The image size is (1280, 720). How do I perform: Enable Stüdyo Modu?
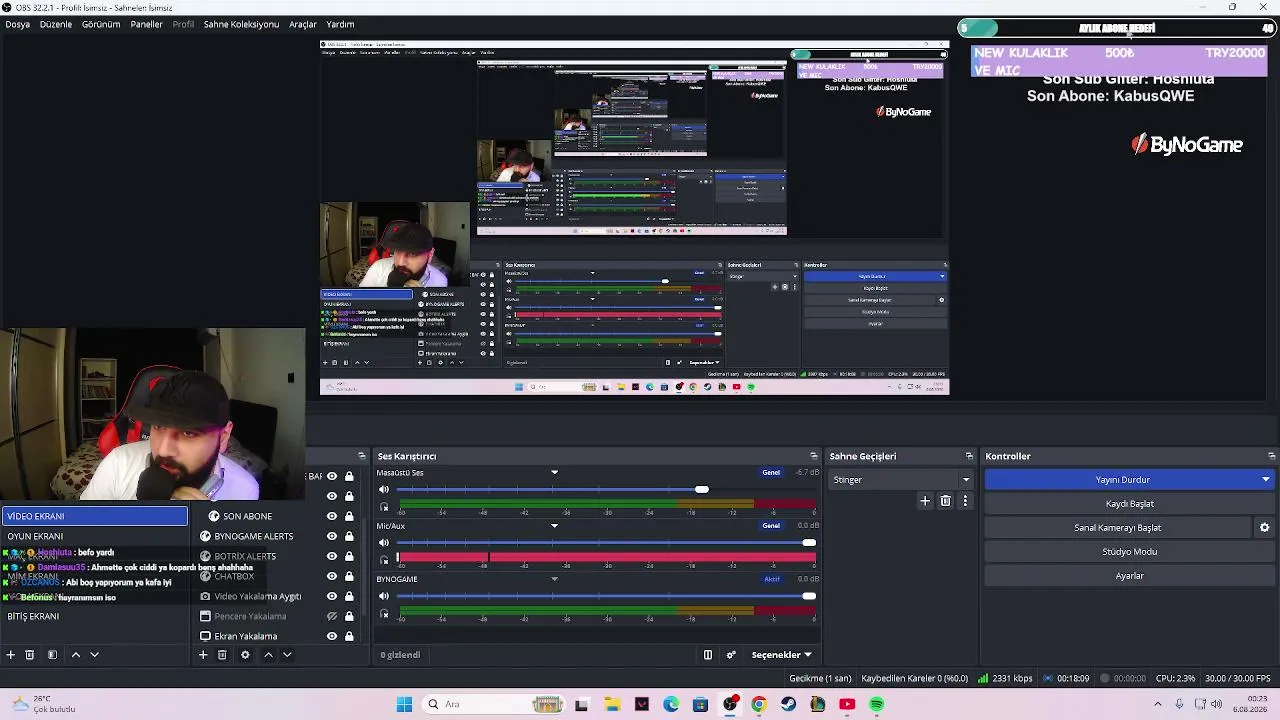(x=1129, y=552)
